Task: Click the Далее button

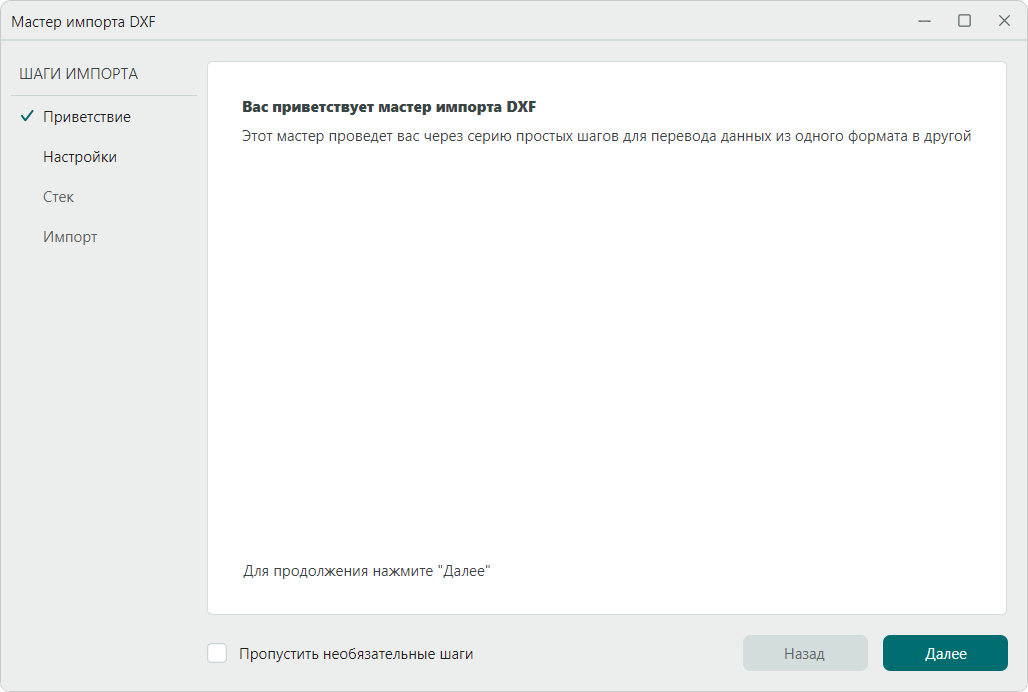Action: (x=945, y=653)
